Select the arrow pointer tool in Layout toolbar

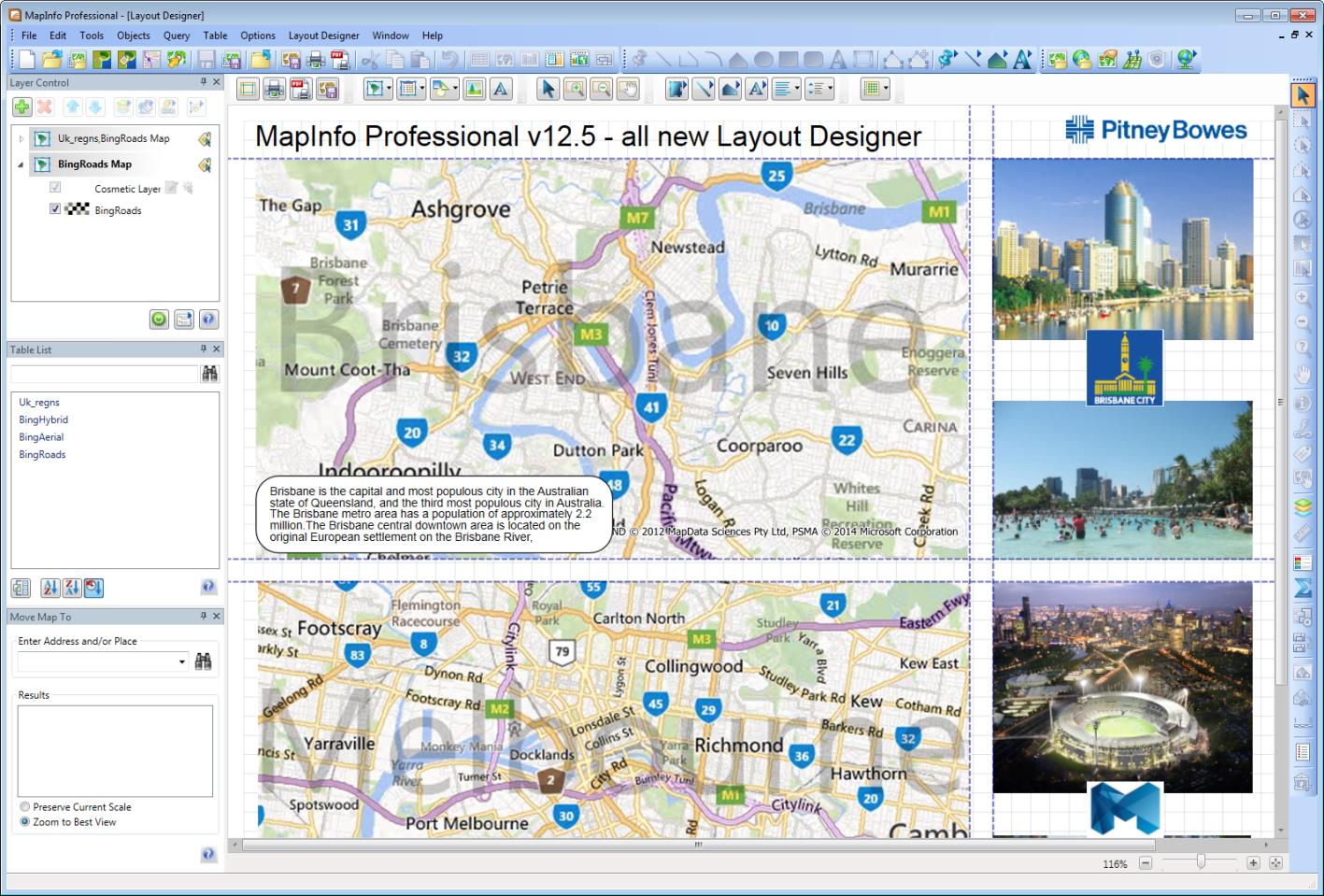[548, 90]
